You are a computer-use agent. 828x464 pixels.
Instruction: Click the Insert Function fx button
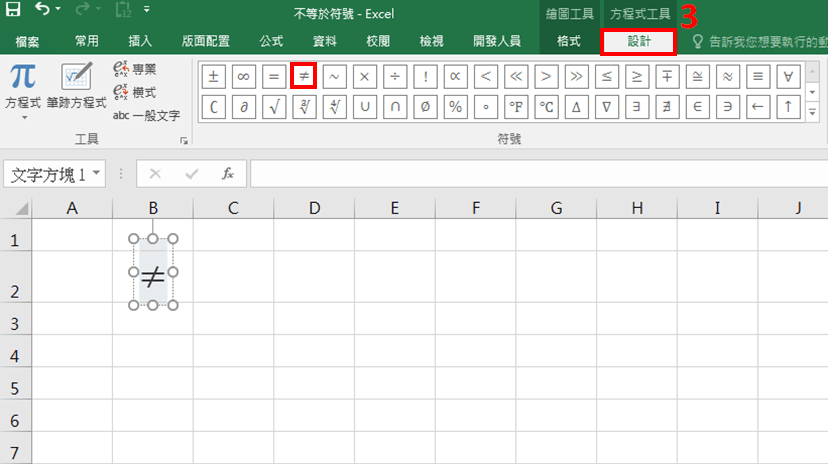[227, 174]
